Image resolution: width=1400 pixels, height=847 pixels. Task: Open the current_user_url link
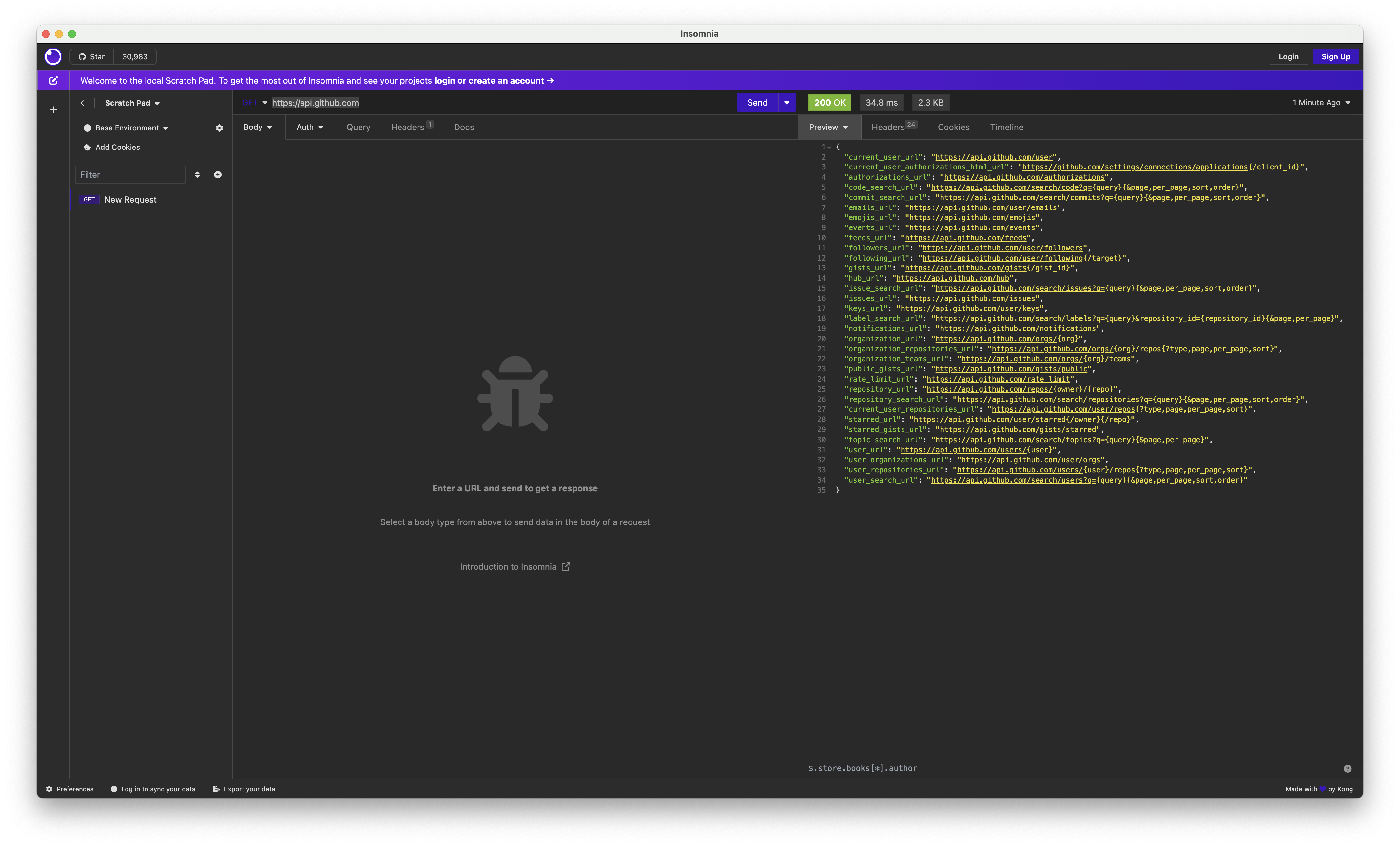pyautogui.click(x=994, y=157)
